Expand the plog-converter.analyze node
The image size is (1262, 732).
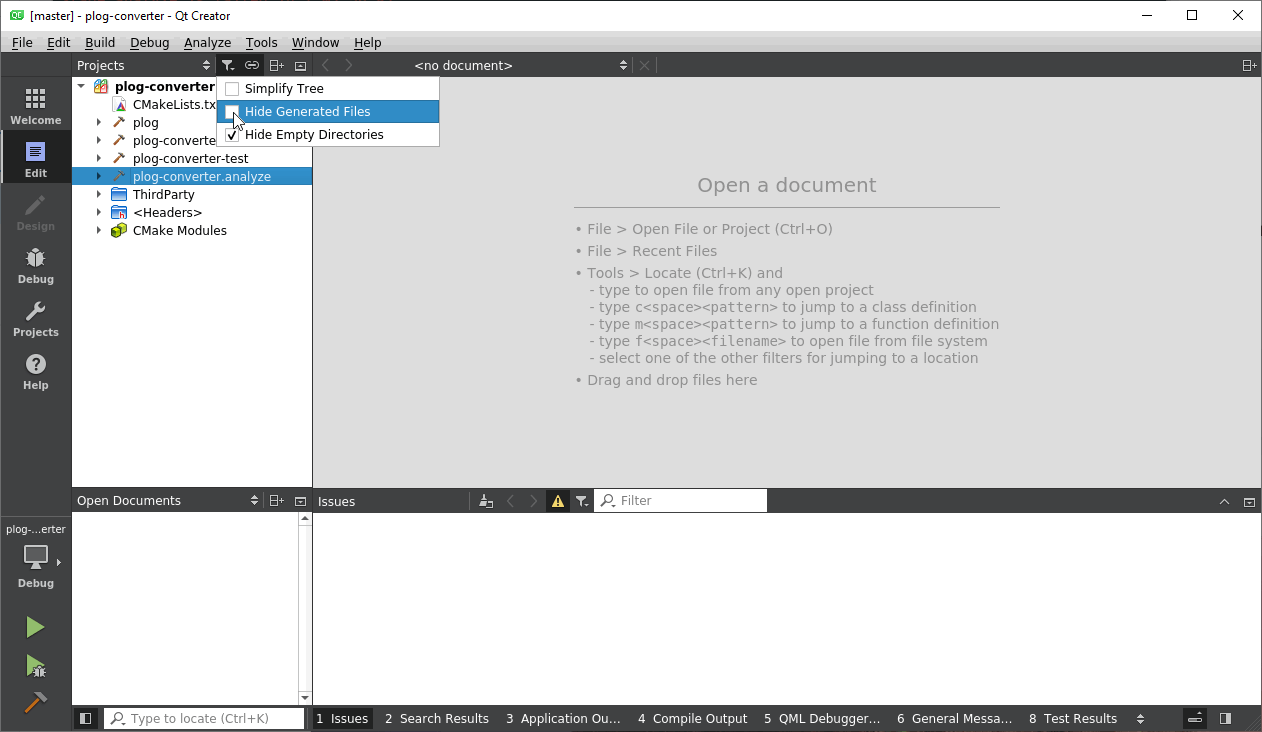(99, 177)
